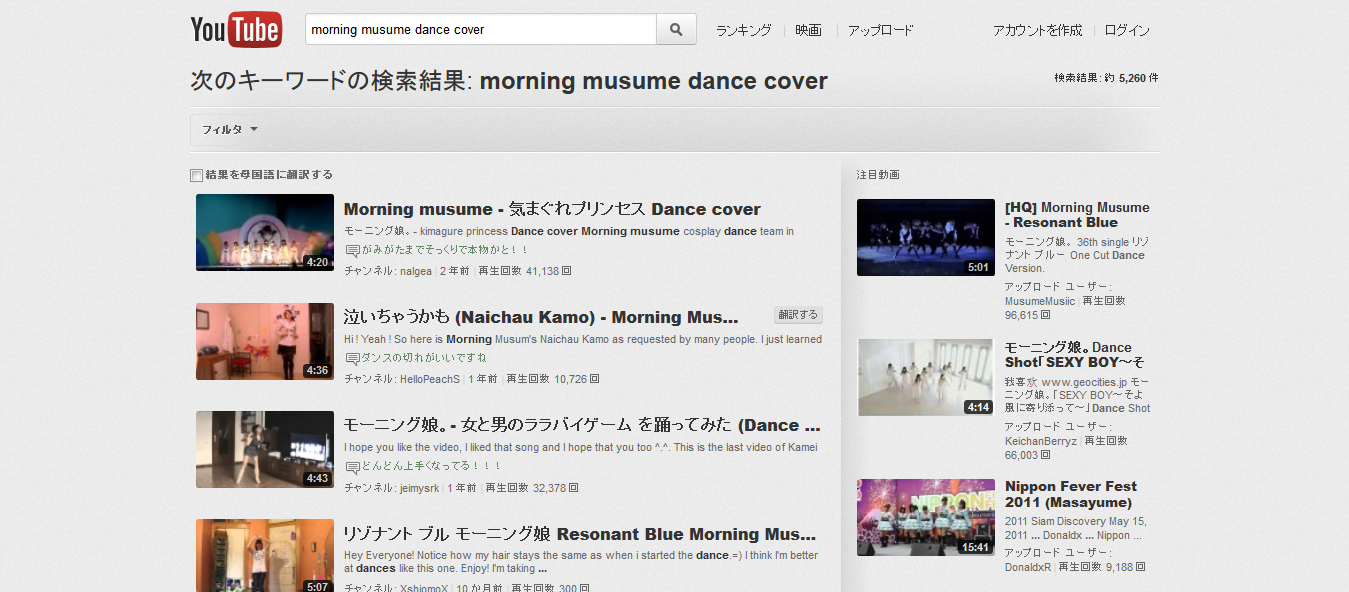Click the 4:36 video thumbnail
1349x592 pixels.
265,341
